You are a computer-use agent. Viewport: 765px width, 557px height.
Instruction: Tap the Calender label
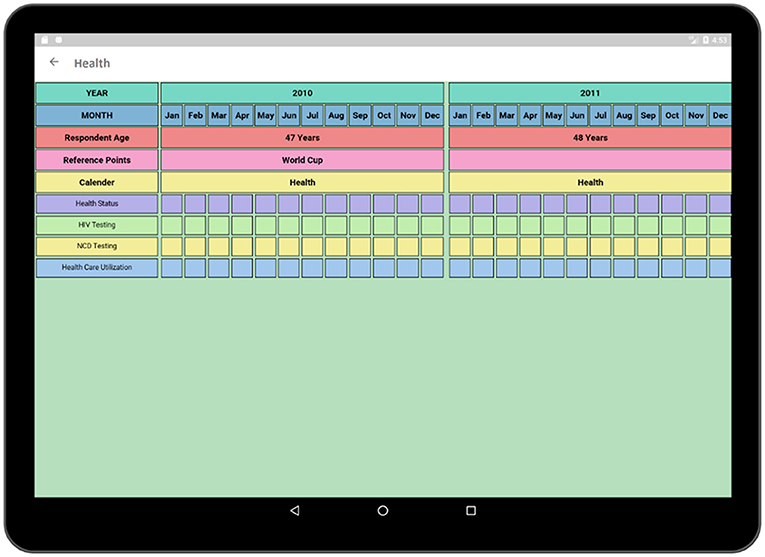97,182
